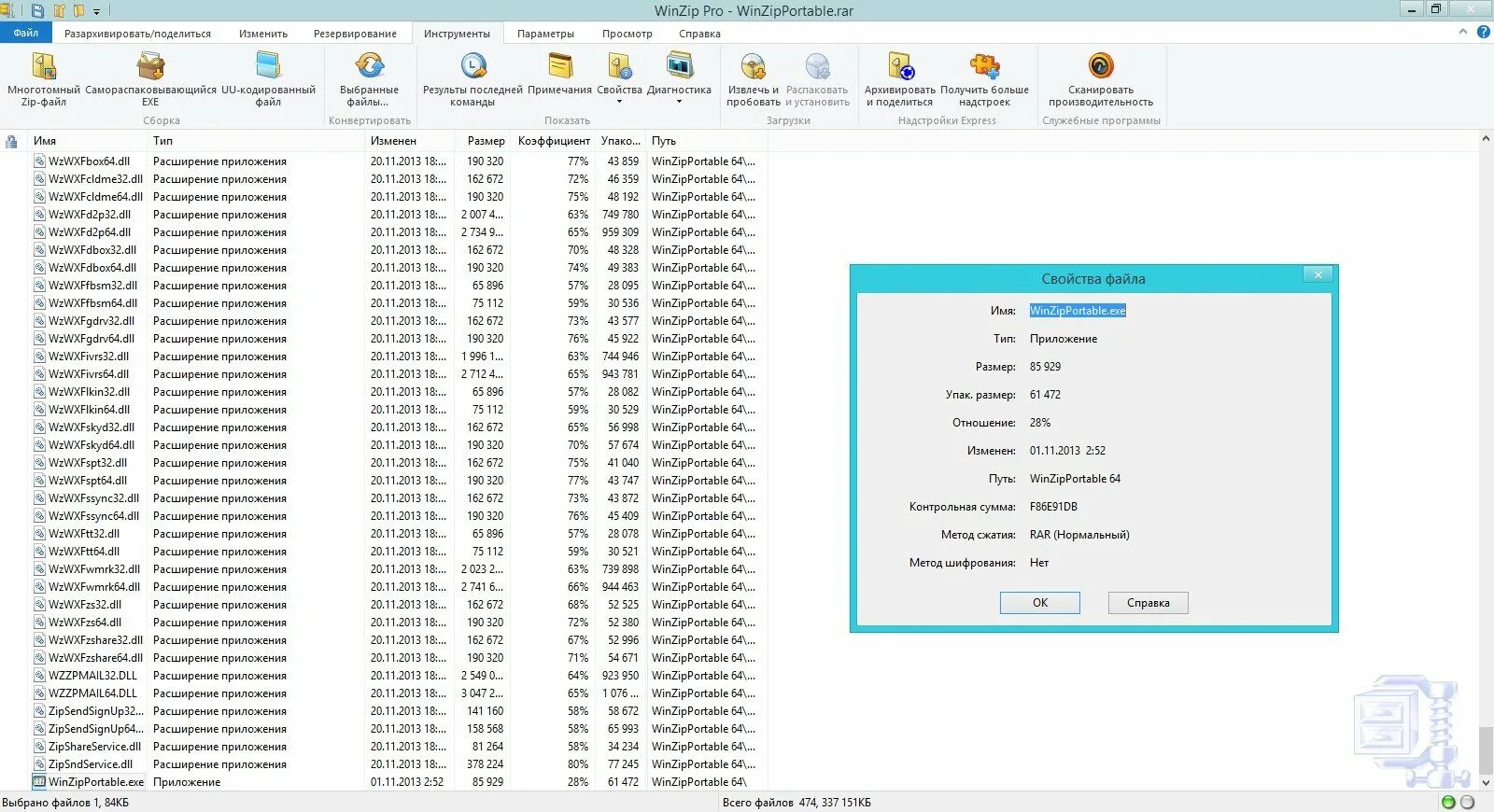Image resolution: width=1494 pixels, height=812 pixels.
Task: Expand the Диагностика dropdown arrow
Action: click(x=679, y=102)
